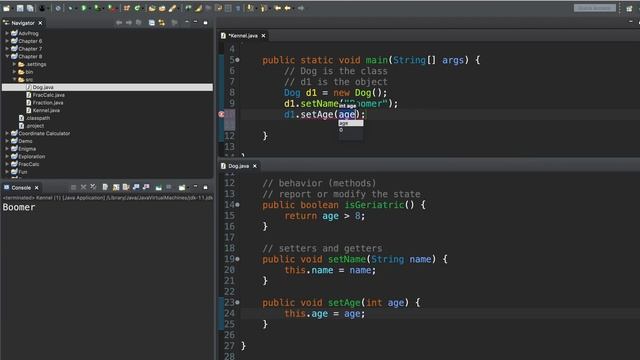Click the Toggle Mark Occurrences highlighter icon
The width and height of the screenshot is (640, 360).
[198, 8]
